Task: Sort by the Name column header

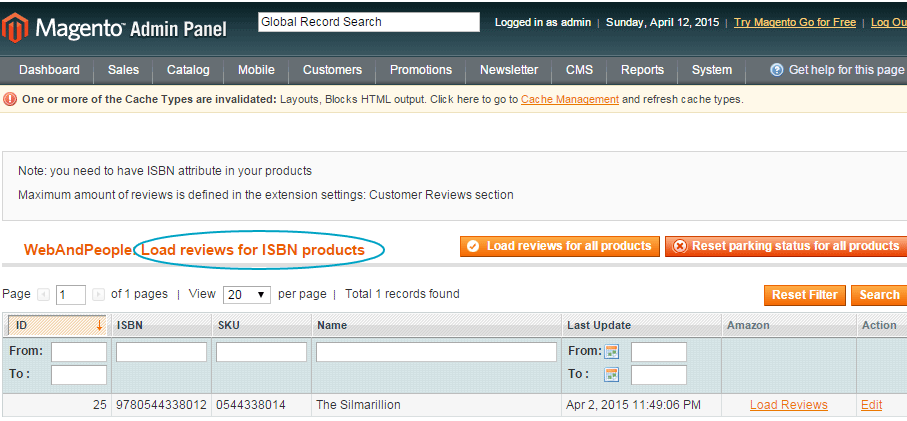Action: pyautogui.click(x=332, y=326)
